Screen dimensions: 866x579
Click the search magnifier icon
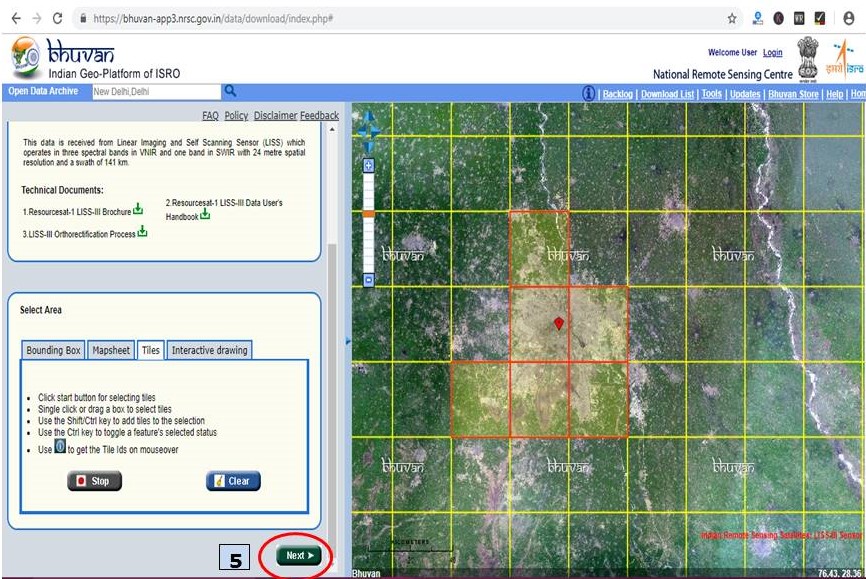(x=230, y=91)
